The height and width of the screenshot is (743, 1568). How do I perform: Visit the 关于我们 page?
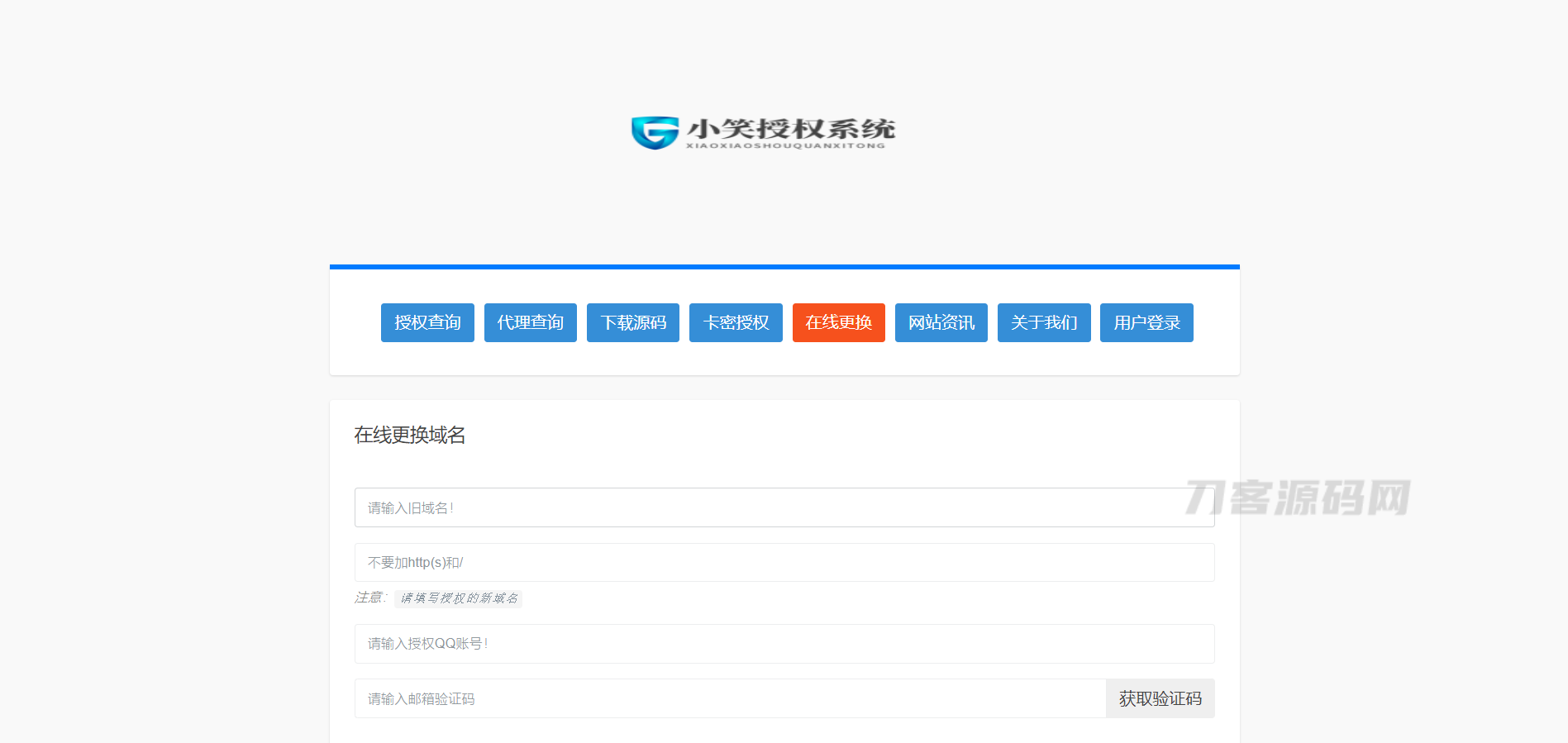click(x=1044, y=322)
